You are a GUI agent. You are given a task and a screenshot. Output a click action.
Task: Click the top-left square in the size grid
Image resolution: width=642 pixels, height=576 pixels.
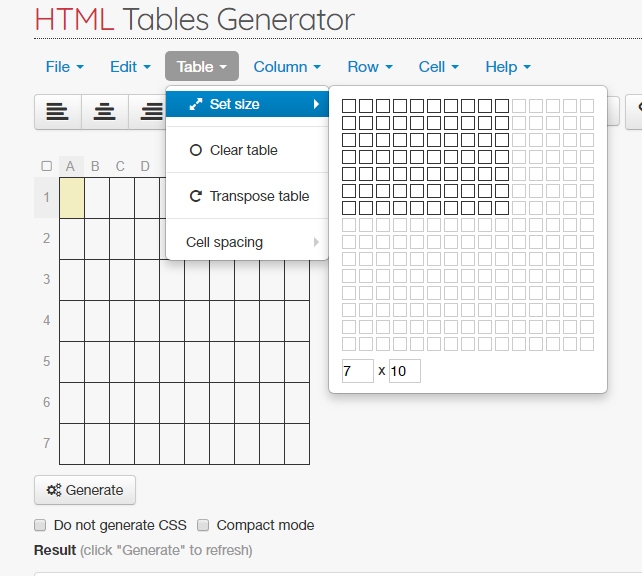(349, 106)
